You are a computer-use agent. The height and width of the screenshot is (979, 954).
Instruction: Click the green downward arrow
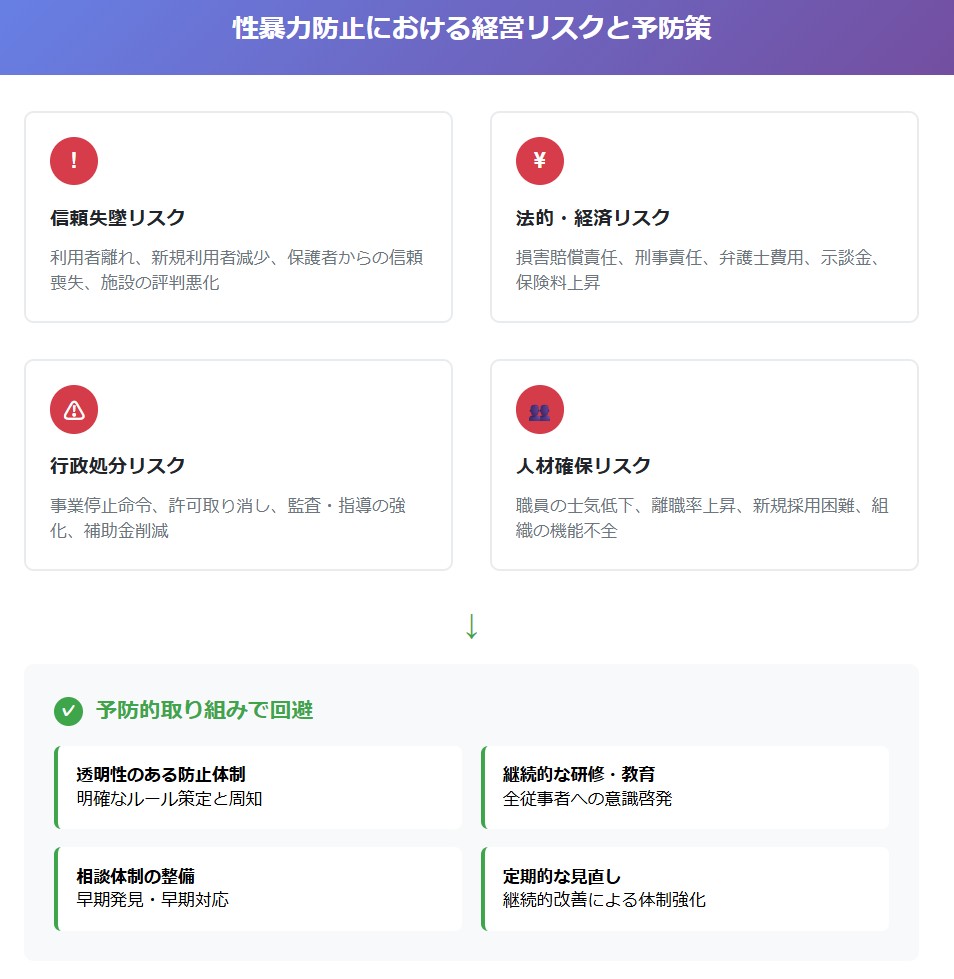tap(472, 626)
